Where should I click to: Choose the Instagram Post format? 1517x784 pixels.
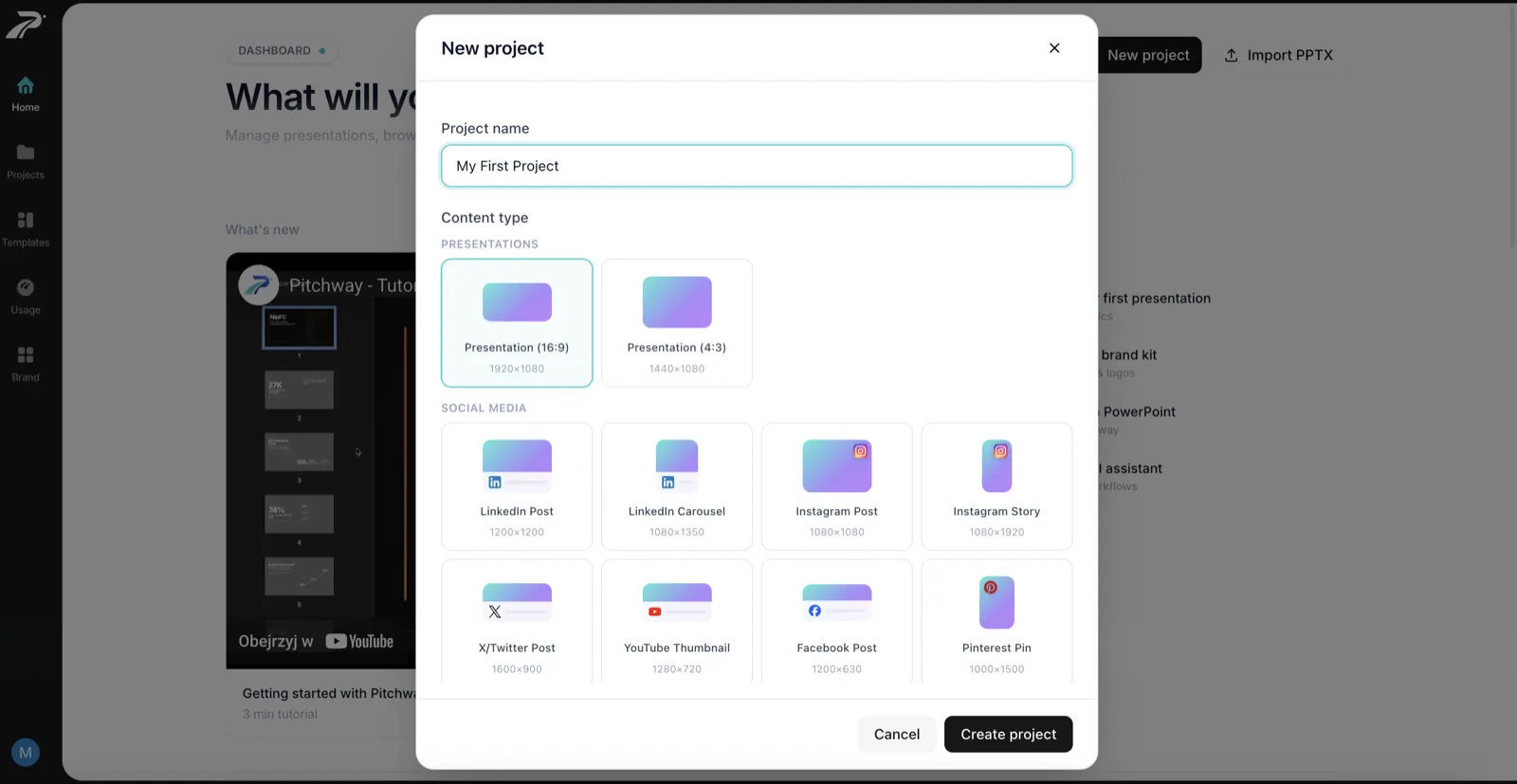point(837,486)
